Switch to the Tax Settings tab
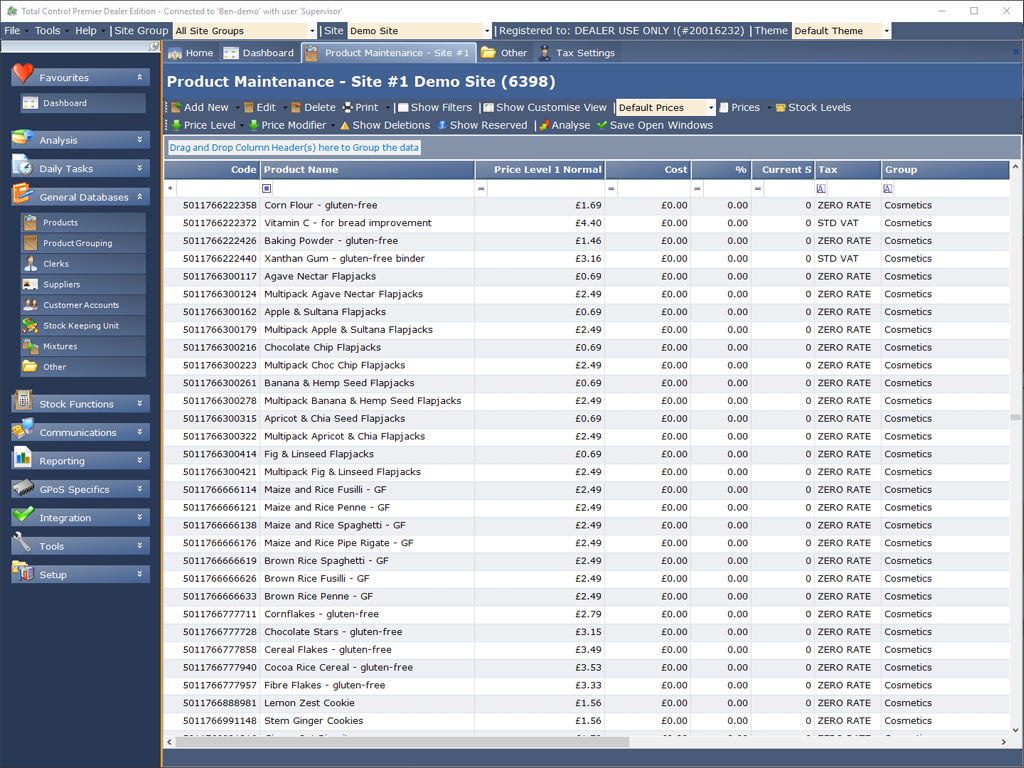This screenshot has width=1024, height=768. tap(577, 53)
